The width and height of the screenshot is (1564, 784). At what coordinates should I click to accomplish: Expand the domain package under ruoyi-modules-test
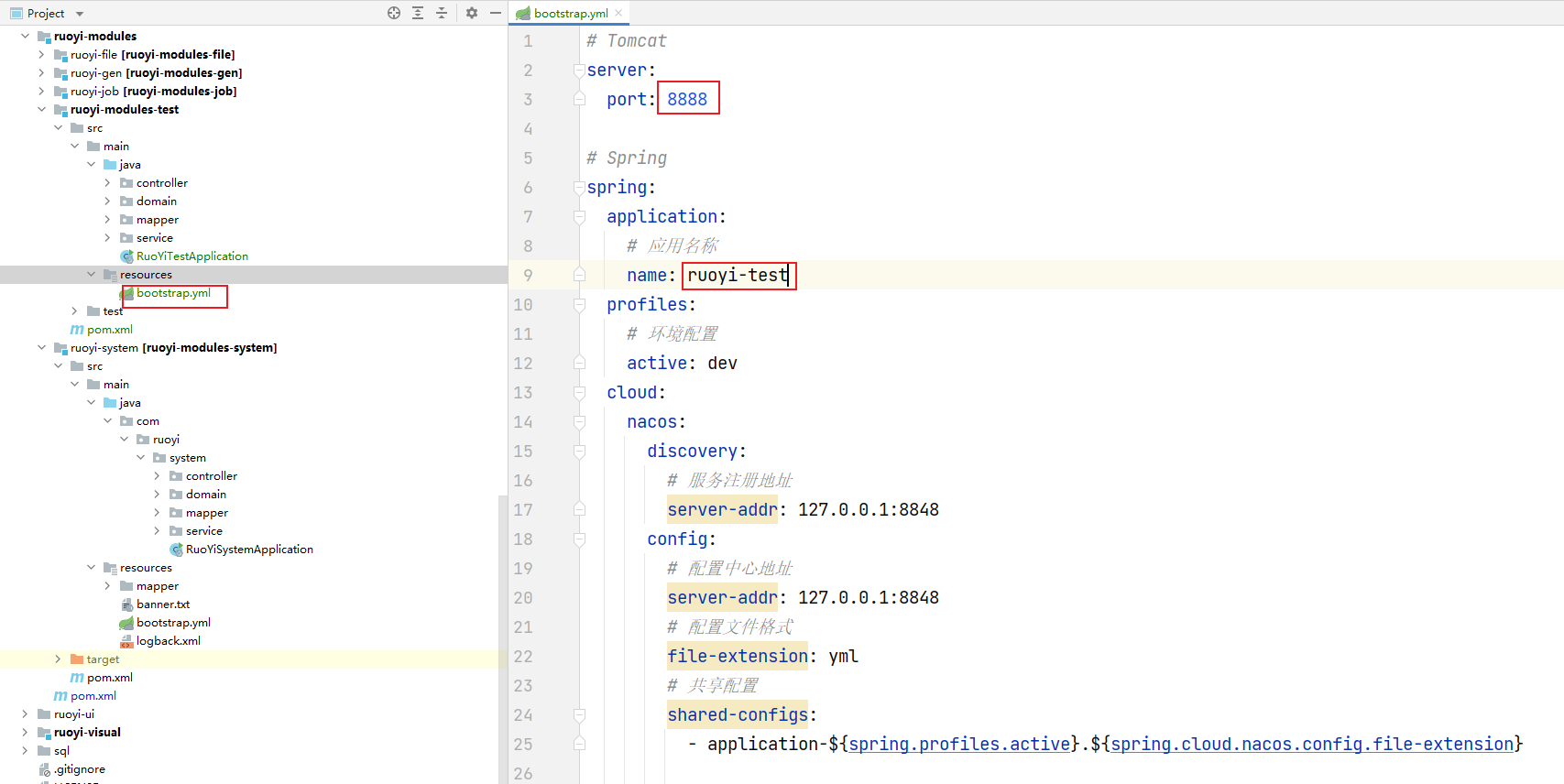pyautogui.click(x=107, y=201)
